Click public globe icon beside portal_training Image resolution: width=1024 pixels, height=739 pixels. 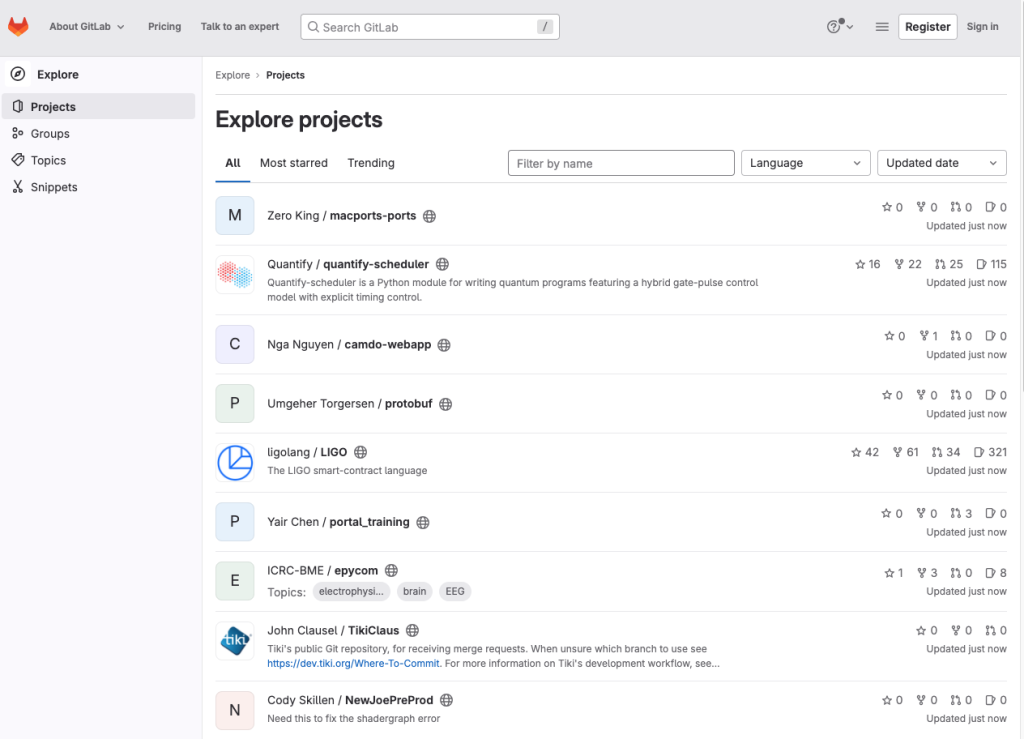pos(423,522)
